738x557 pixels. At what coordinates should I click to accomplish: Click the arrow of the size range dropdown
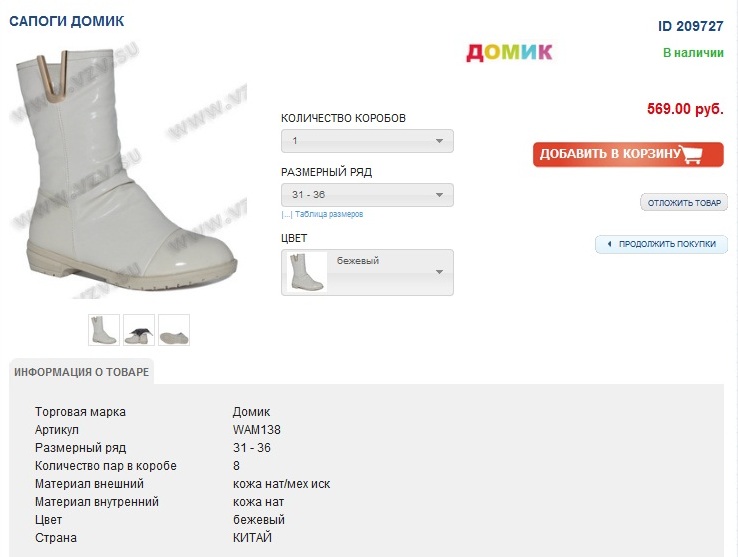point(439,195)
